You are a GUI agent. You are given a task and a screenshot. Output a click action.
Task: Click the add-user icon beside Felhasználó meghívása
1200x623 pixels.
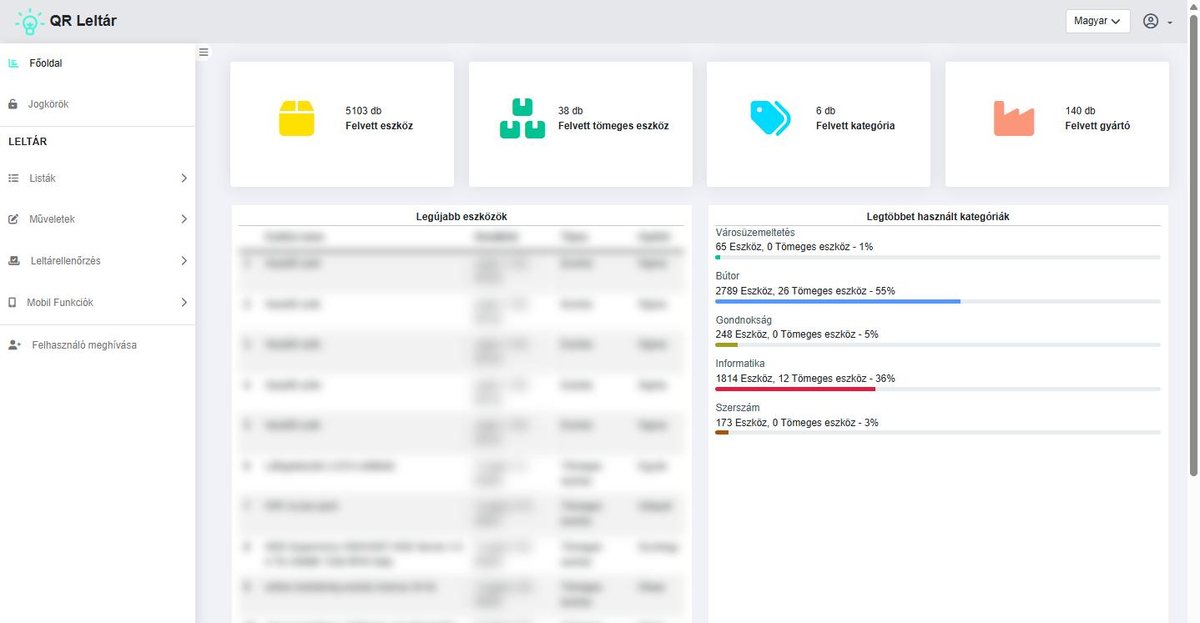(14, 345)
